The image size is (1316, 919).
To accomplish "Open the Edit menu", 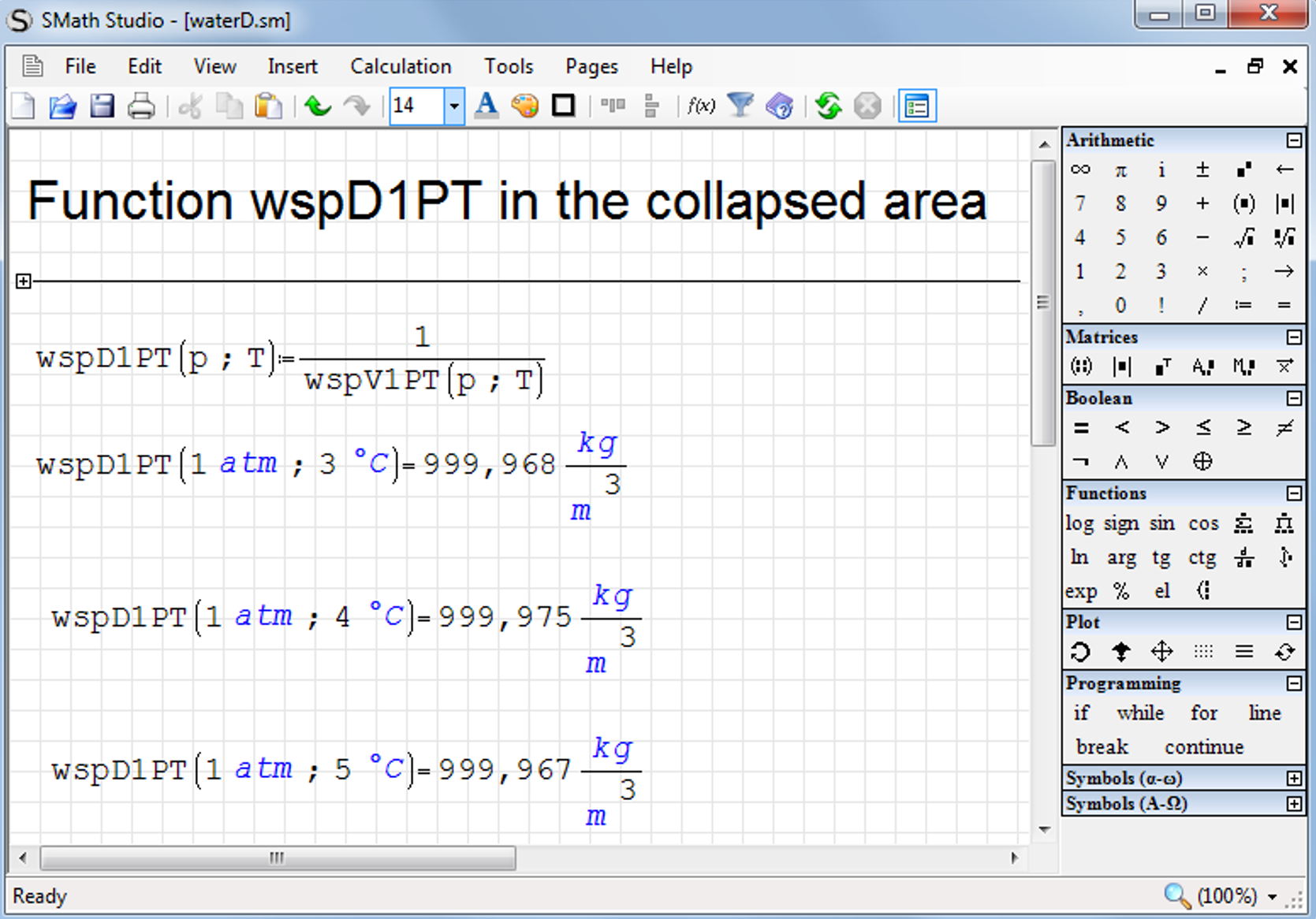I will tap(145, 66).
